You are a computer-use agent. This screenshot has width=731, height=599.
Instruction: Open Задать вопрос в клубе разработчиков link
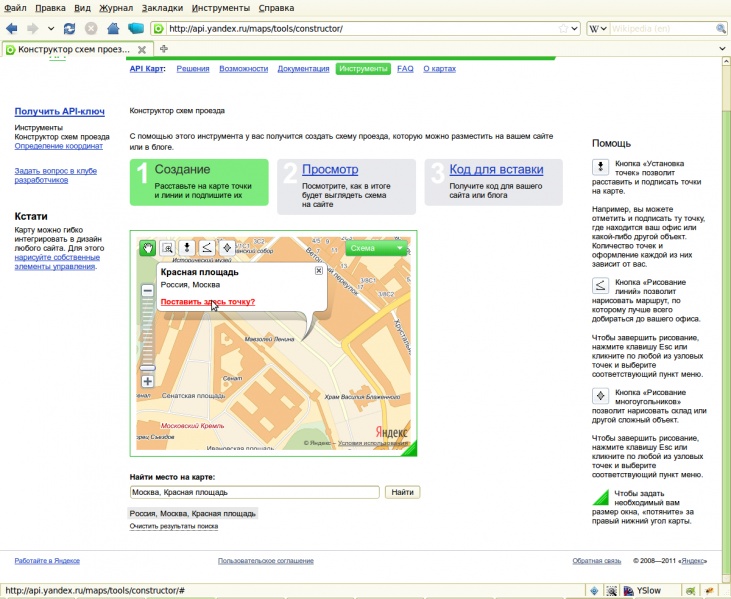(x=55, y=175)
